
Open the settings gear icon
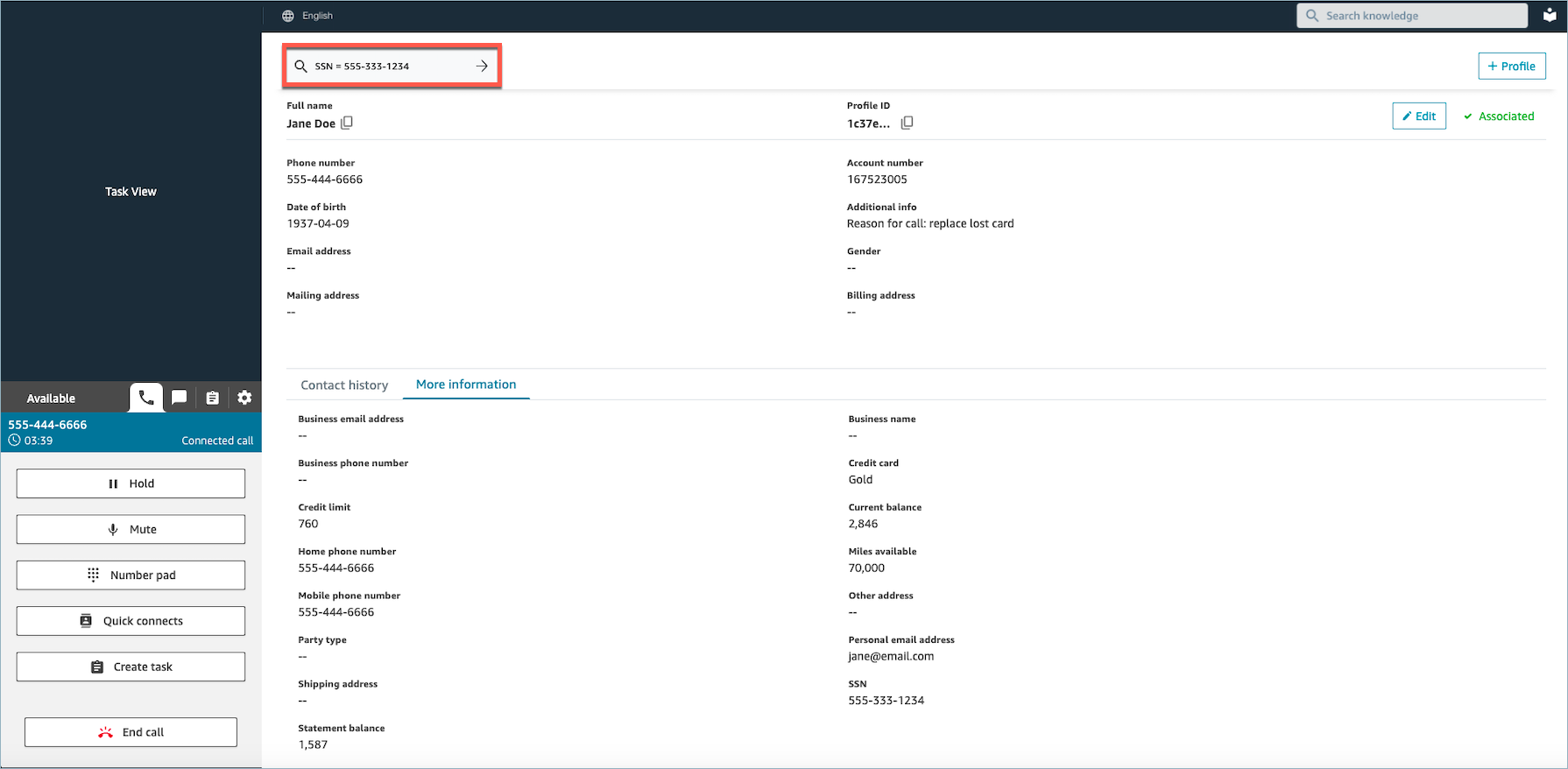coord(244,398)
